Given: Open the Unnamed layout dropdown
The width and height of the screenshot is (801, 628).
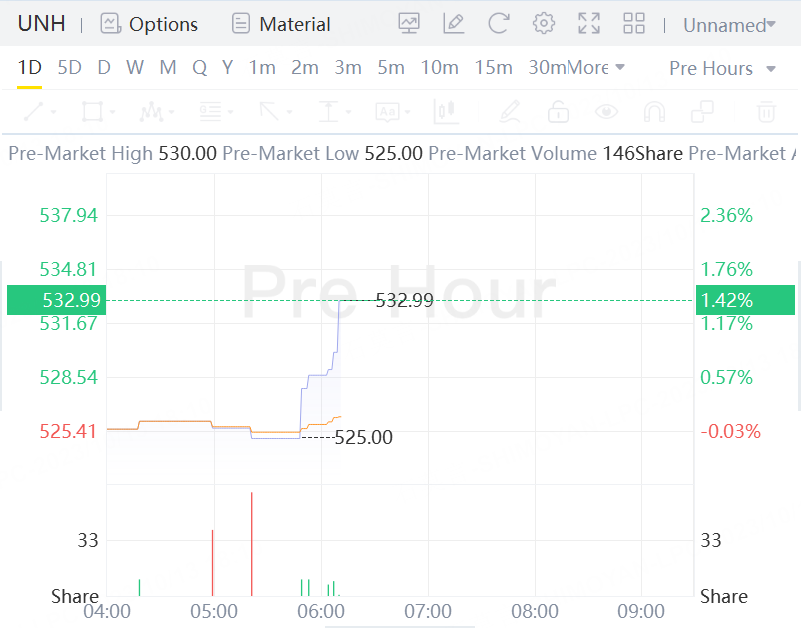Looking at the screenshot, I should click(729, 25).
